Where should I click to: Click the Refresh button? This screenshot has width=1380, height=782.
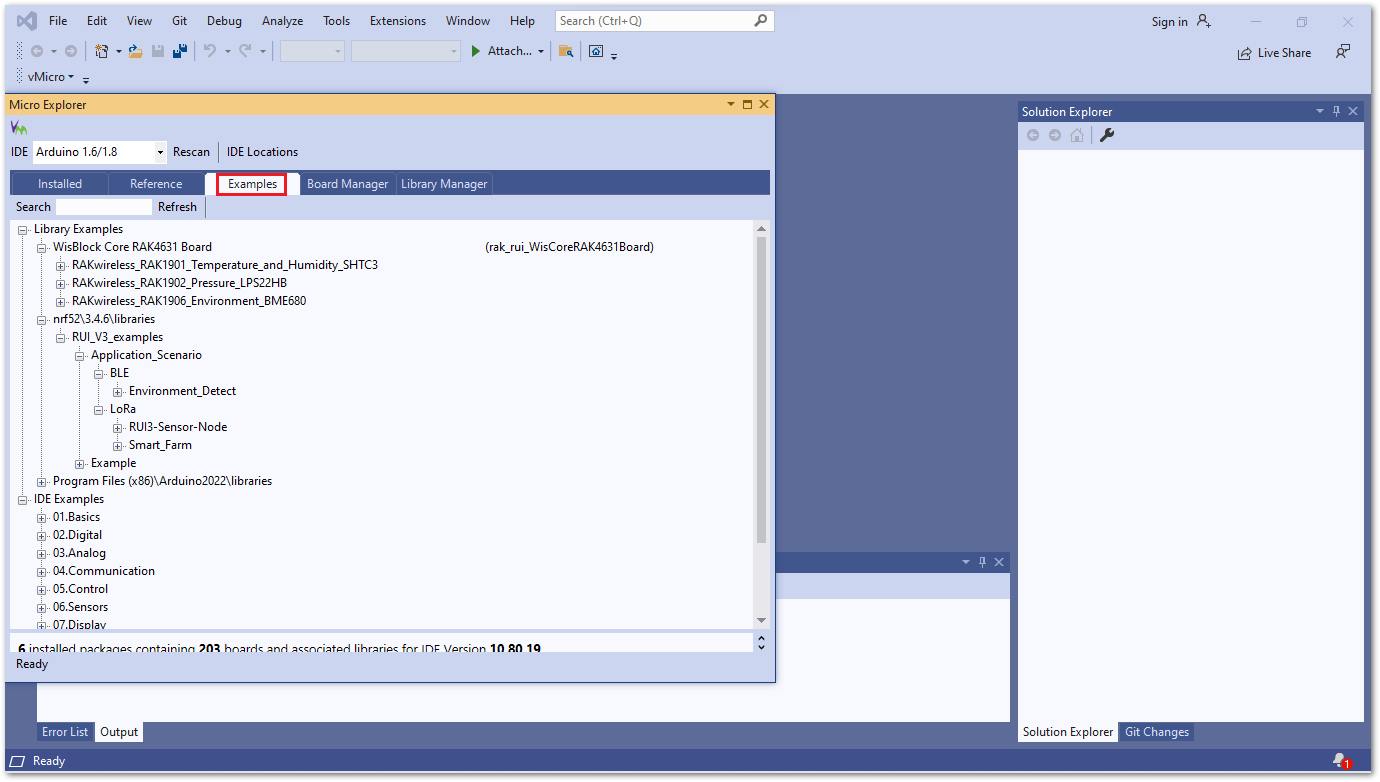177,207
